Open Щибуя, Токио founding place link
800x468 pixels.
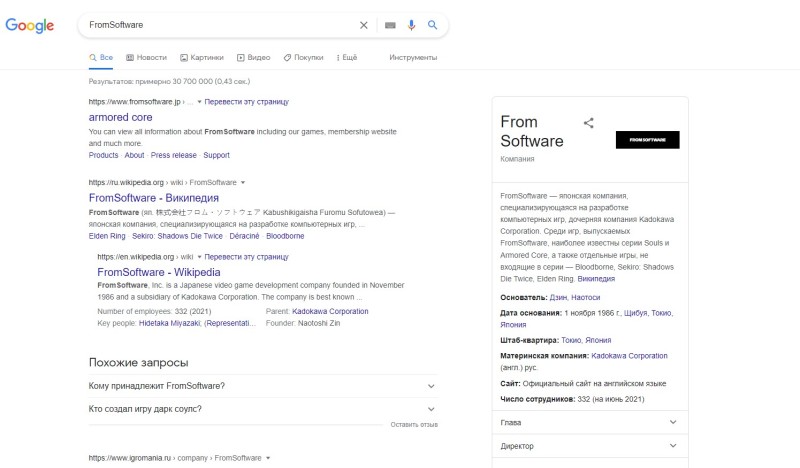click(x=648, y=313)
